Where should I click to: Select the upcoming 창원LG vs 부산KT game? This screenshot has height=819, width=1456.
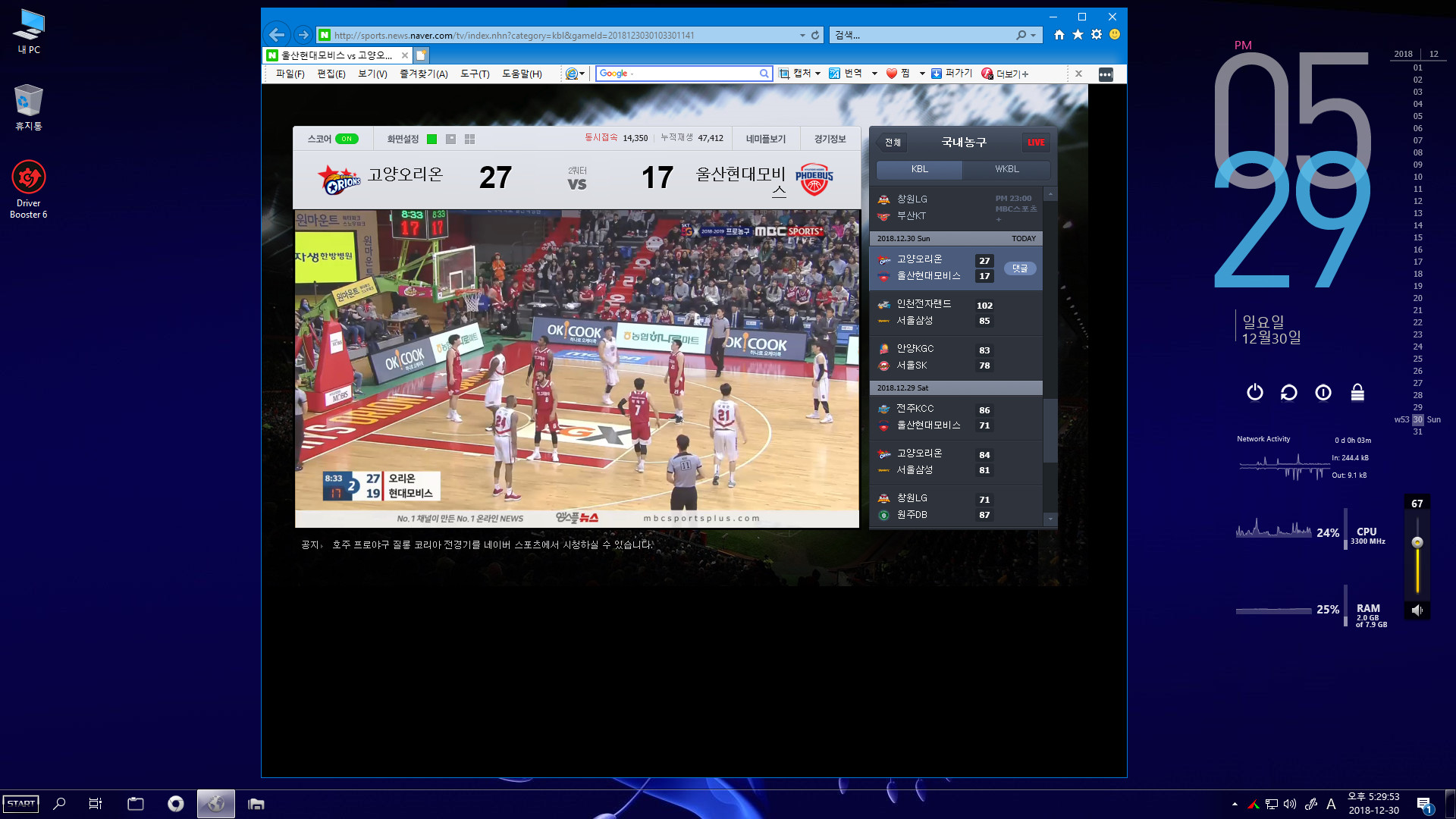click(x=955, y=208)
